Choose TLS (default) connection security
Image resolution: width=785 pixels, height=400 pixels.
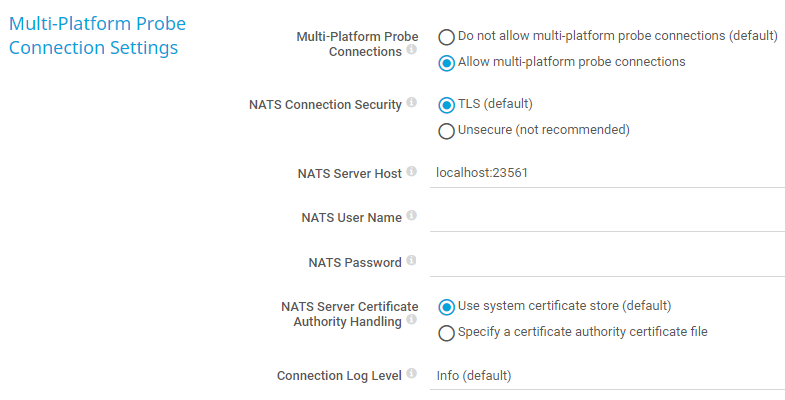coord(446,105)
